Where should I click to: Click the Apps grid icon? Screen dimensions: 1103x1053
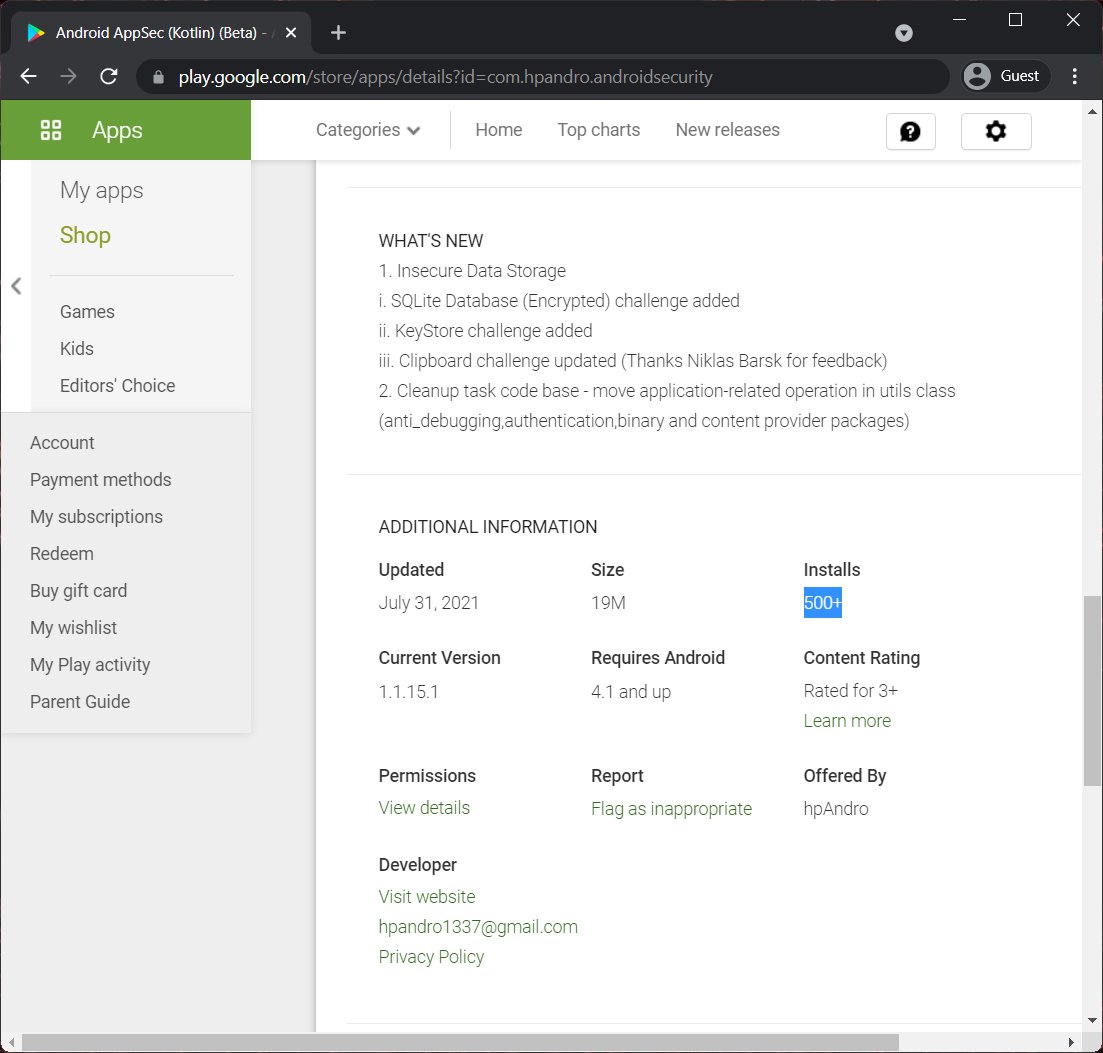51,130
